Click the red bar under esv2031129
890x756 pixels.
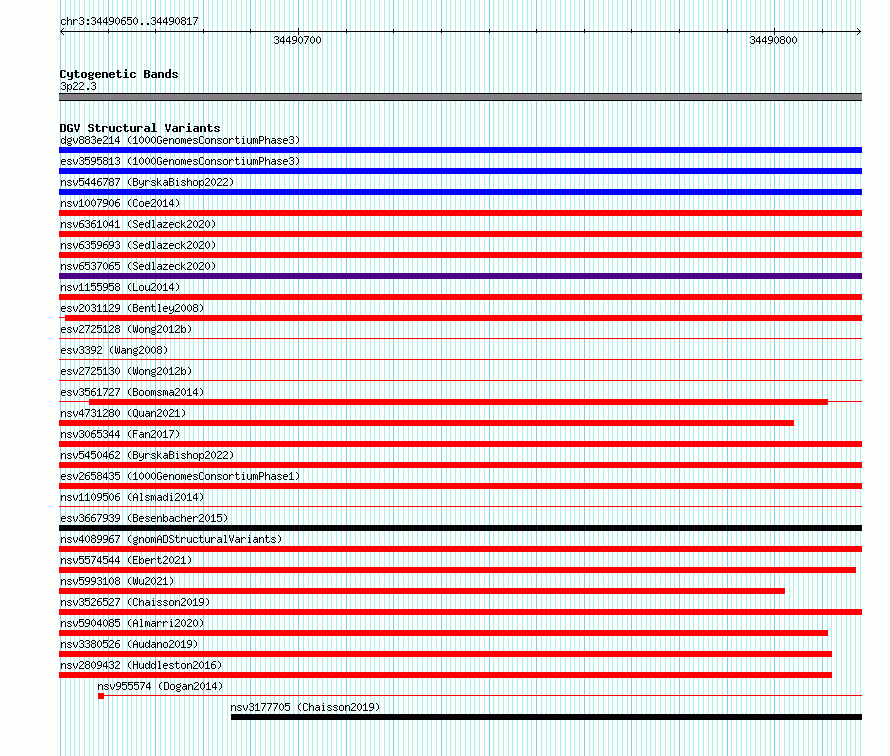(x=464, y=318)
